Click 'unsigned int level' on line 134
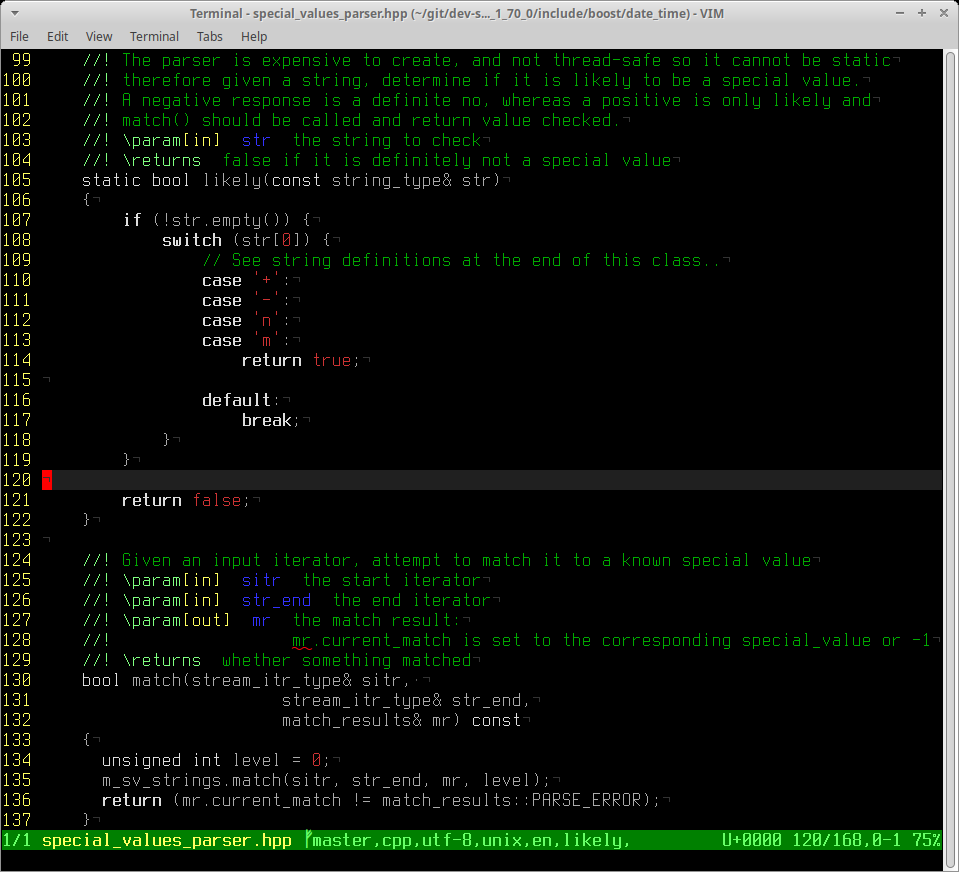This screenshot has width=959, height=872. (x=191, y=761)
